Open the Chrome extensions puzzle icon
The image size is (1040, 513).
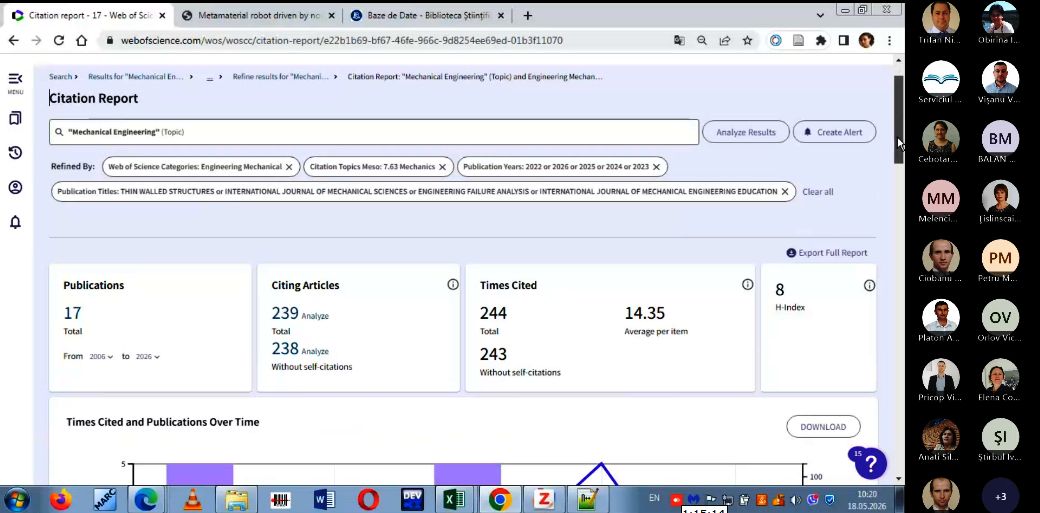(x=821, y=40)
